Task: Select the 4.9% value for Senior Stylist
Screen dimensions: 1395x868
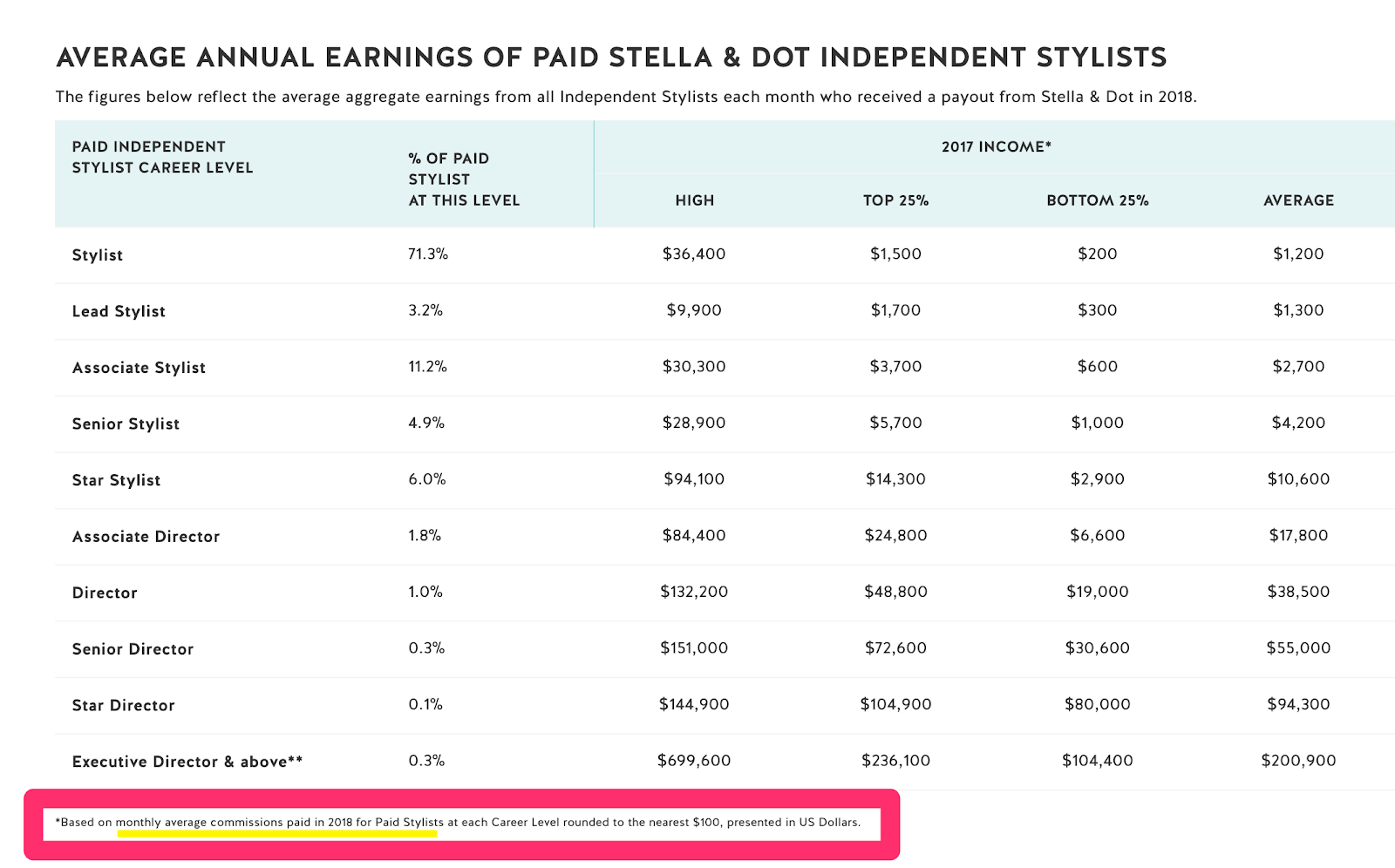Action: coord(426,423)
